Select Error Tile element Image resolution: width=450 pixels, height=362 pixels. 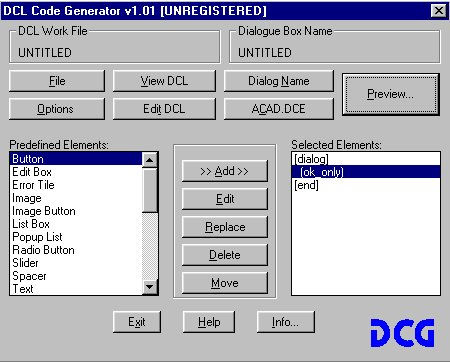click(76, 185)
